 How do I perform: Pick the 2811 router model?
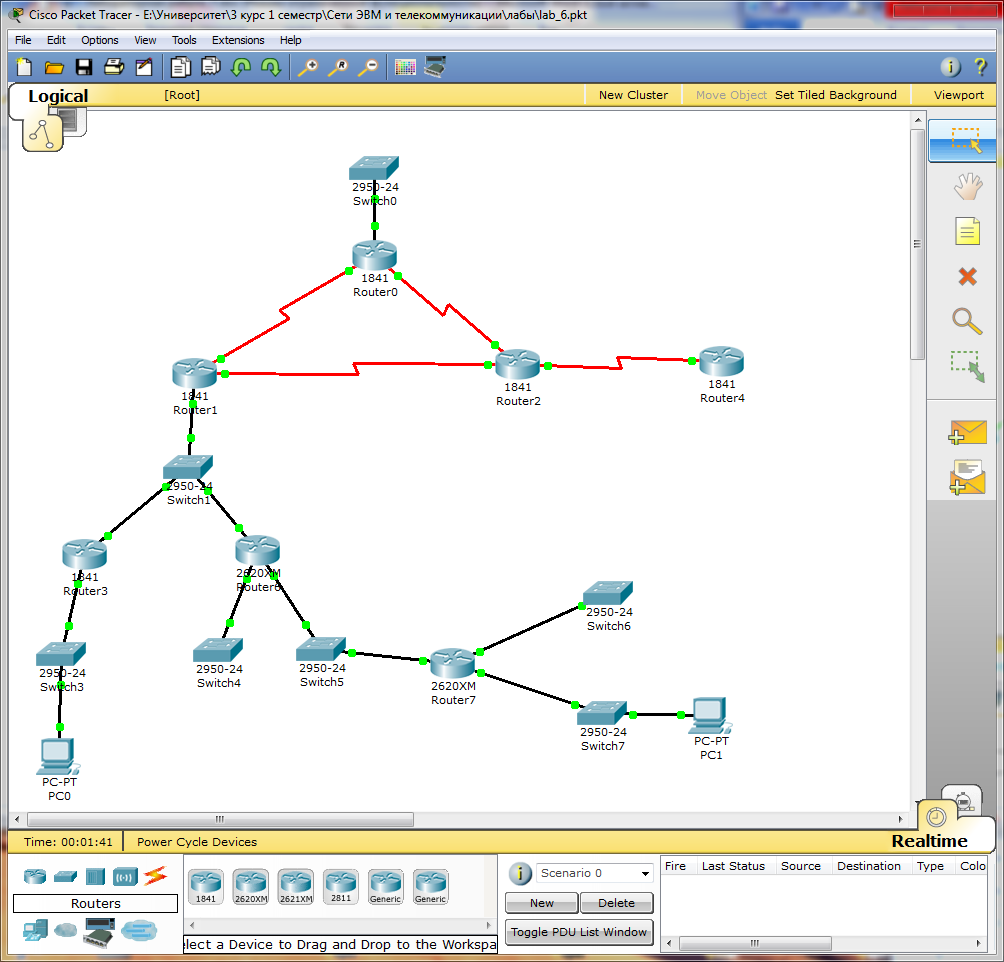(x=341, y=887)
